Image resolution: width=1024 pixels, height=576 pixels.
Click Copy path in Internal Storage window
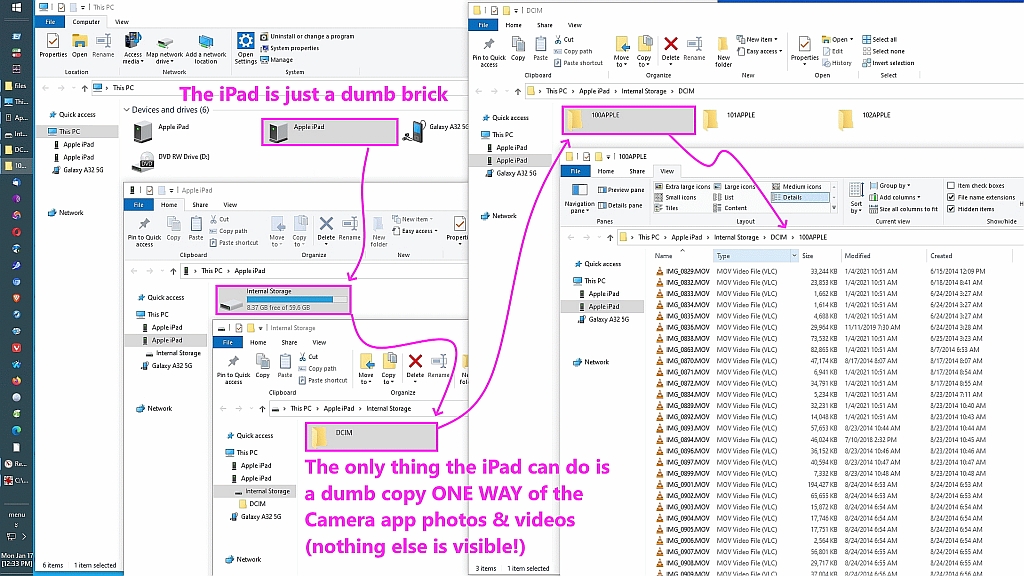(x=318, y=369)
